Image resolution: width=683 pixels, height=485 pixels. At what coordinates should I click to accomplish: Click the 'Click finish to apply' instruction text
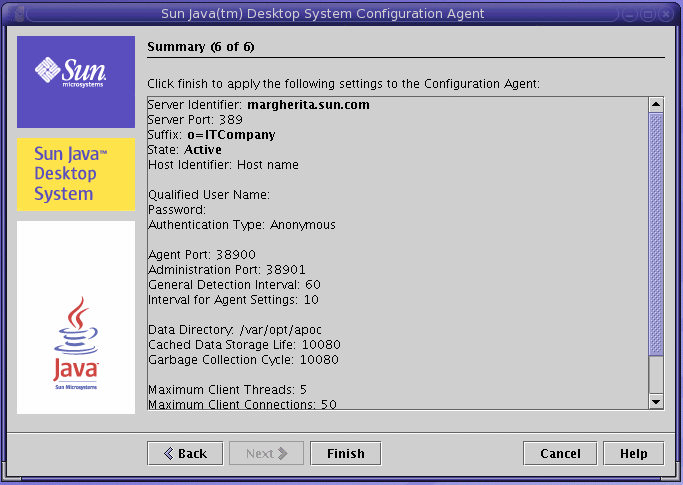[343, 84]
